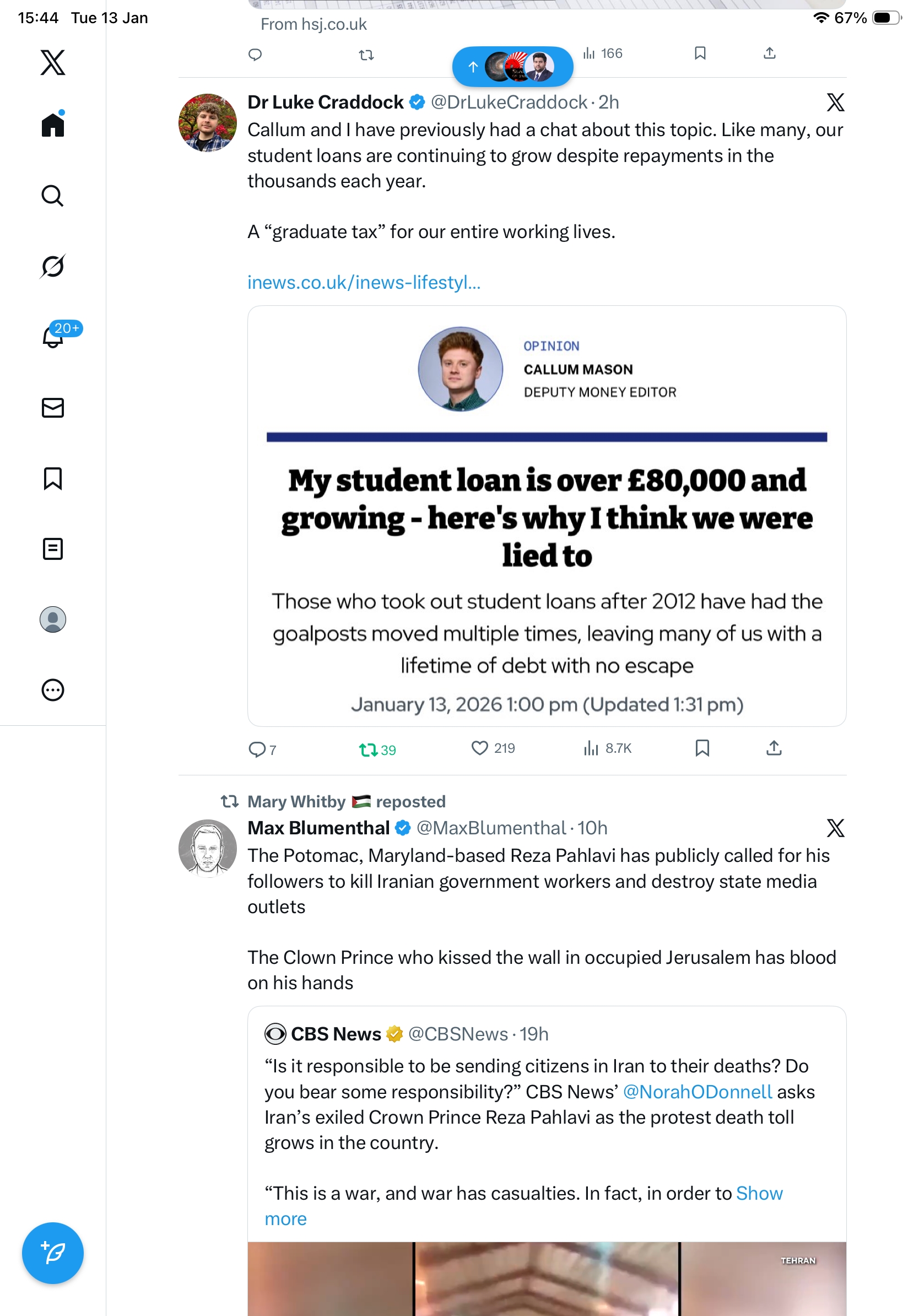Open Notifications bell with 20+ badge

53,337
